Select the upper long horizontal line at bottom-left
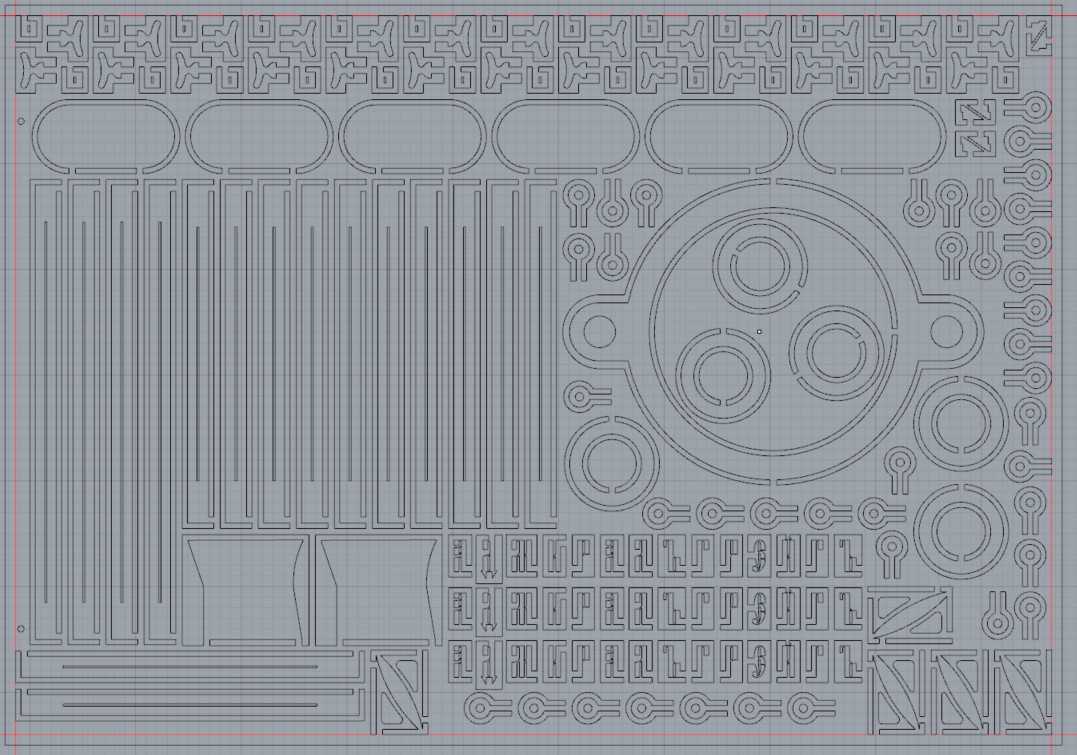Viewport: 1077px width, 755px height. point(190,667)
